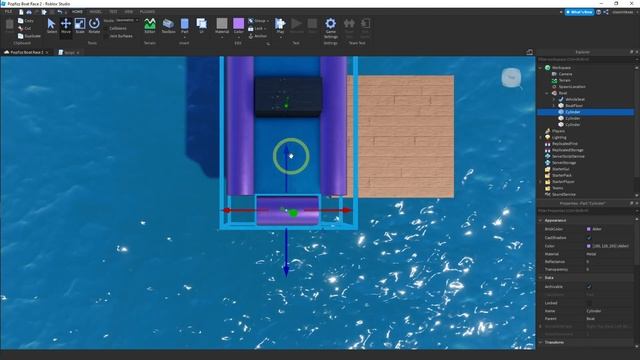640x360 pixels.
Task: Expand the BoatFloor node
Action: point(554,105)
